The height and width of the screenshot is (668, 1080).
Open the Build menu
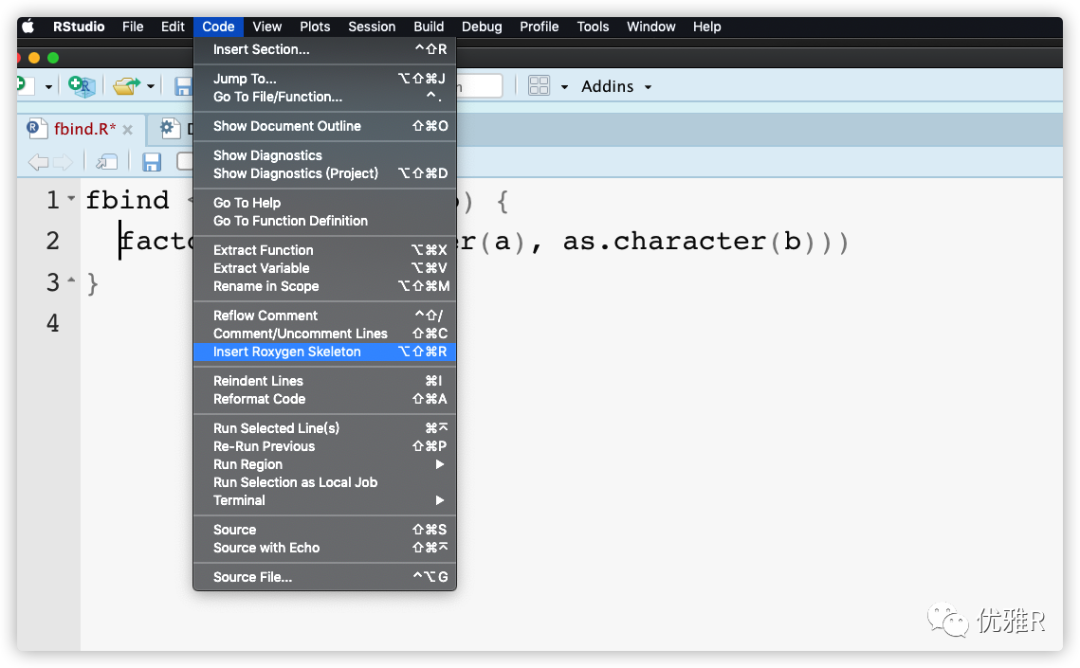[x=428, y=27]
